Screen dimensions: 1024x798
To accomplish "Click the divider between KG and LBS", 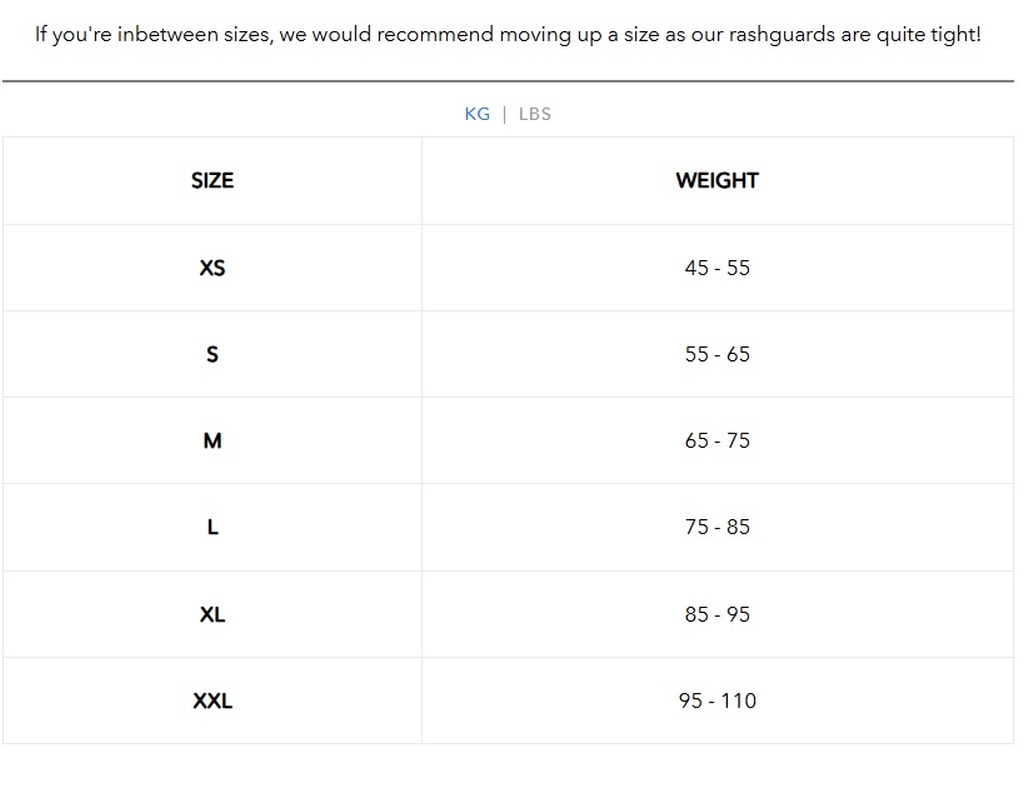I will pyautogui.click(x=504, y=114).
